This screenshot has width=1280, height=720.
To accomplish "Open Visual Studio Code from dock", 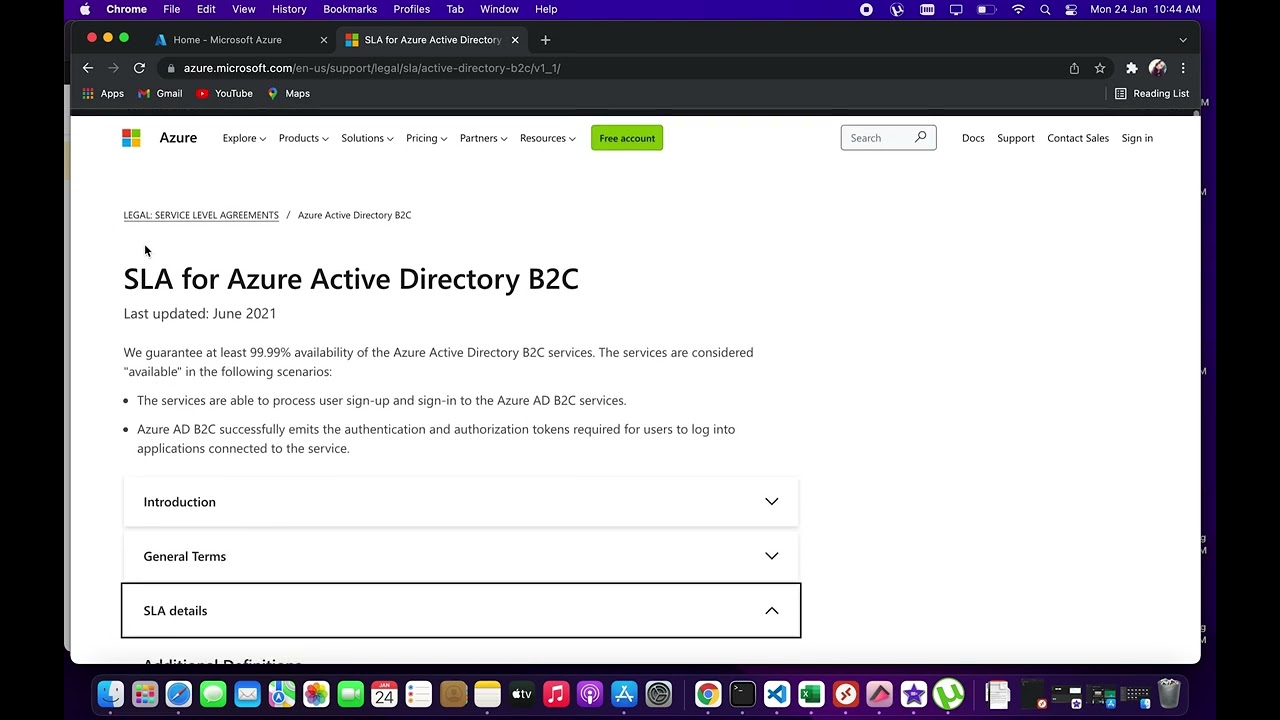I will (x=777, y=693).
